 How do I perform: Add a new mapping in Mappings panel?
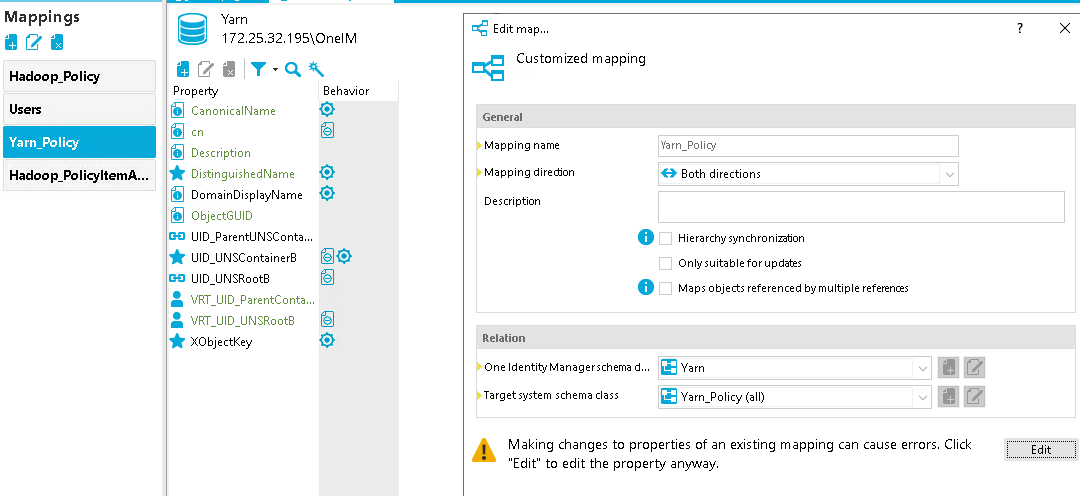11,42
